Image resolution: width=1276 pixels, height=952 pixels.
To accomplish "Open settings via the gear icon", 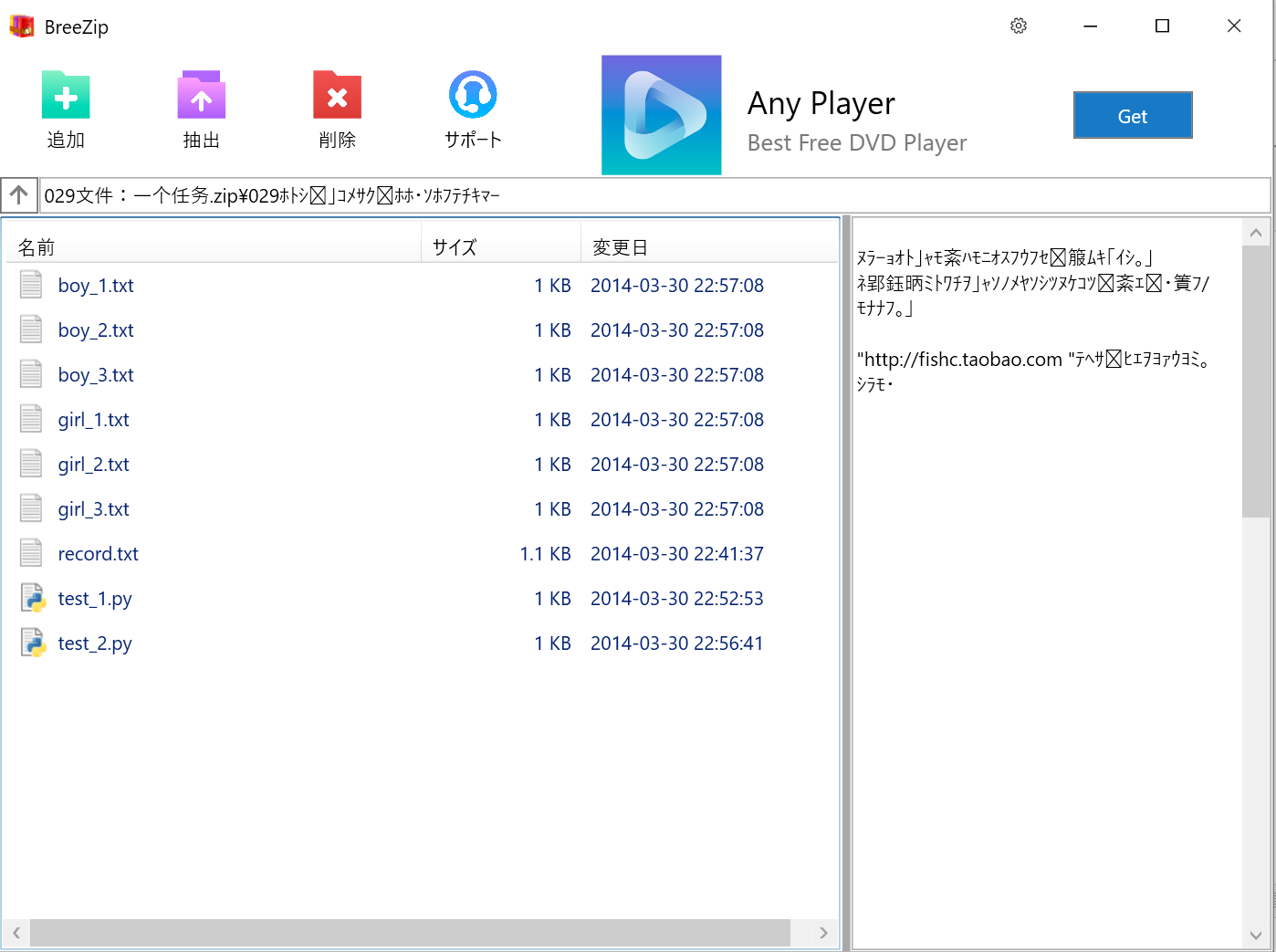I will (x=1019, y=26).
